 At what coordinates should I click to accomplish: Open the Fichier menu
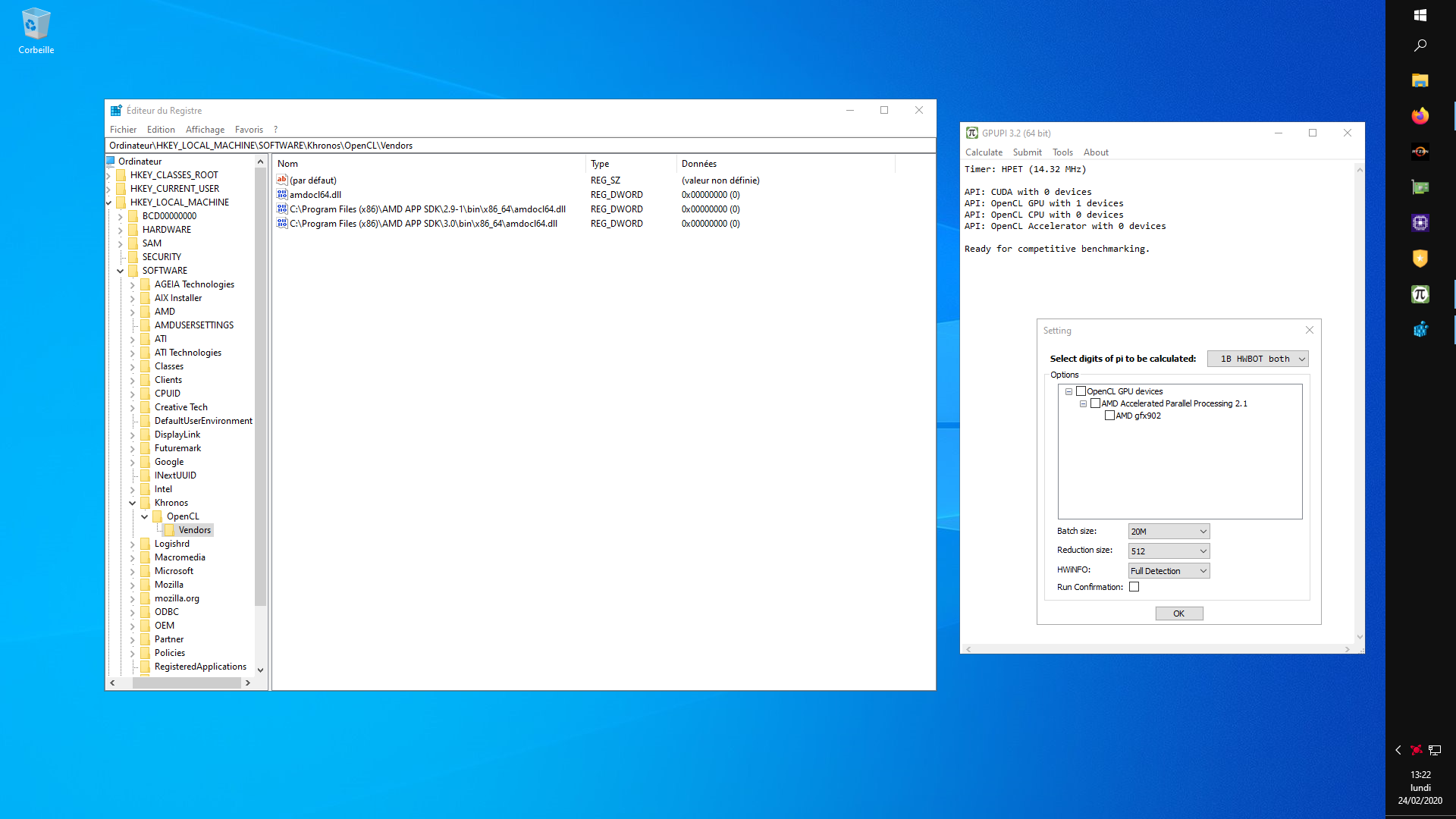[123, 130]
